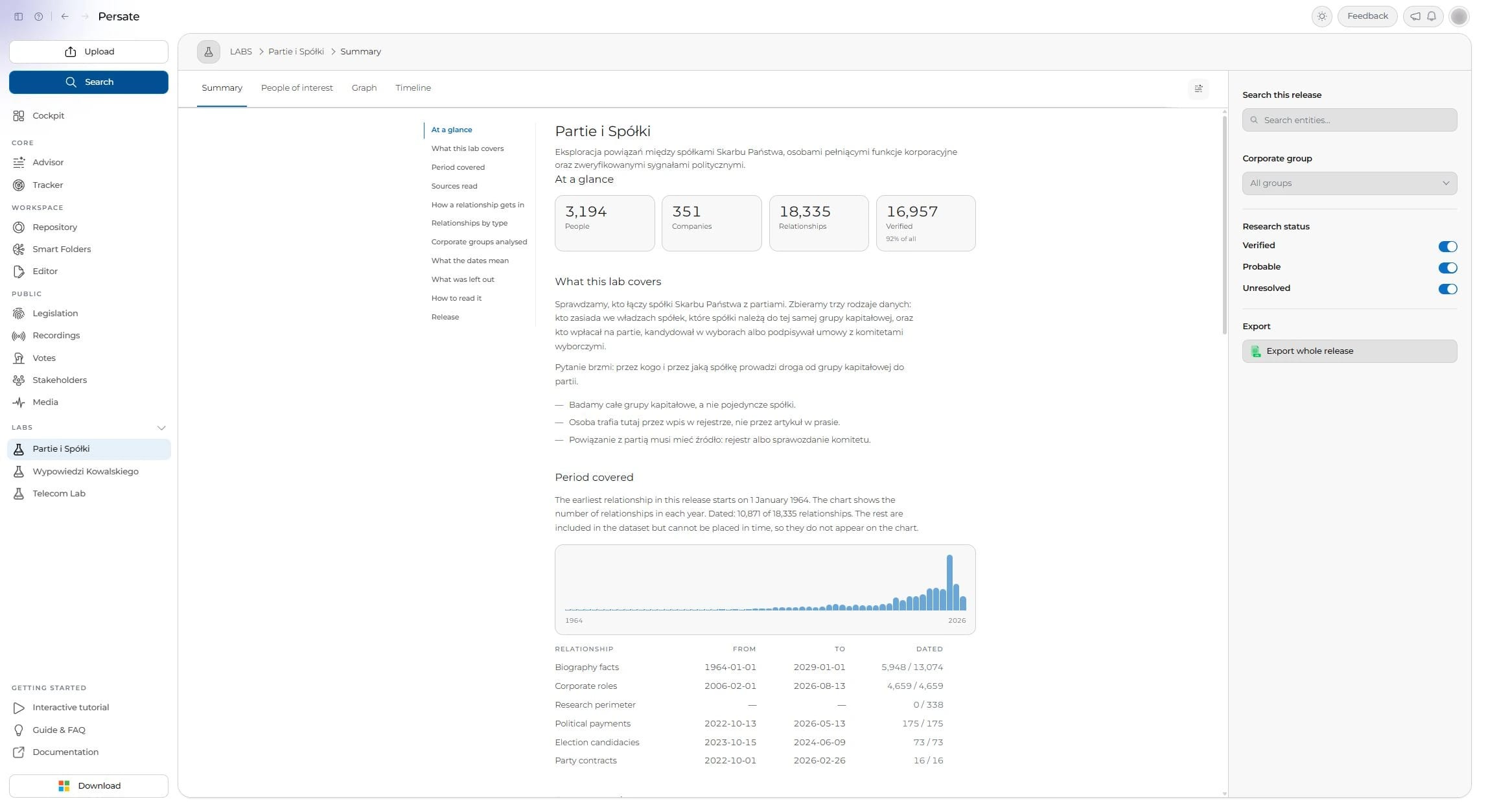Screen dimensions: 1486x812
Task: Open the help question-mark icon
Action: 39,17
